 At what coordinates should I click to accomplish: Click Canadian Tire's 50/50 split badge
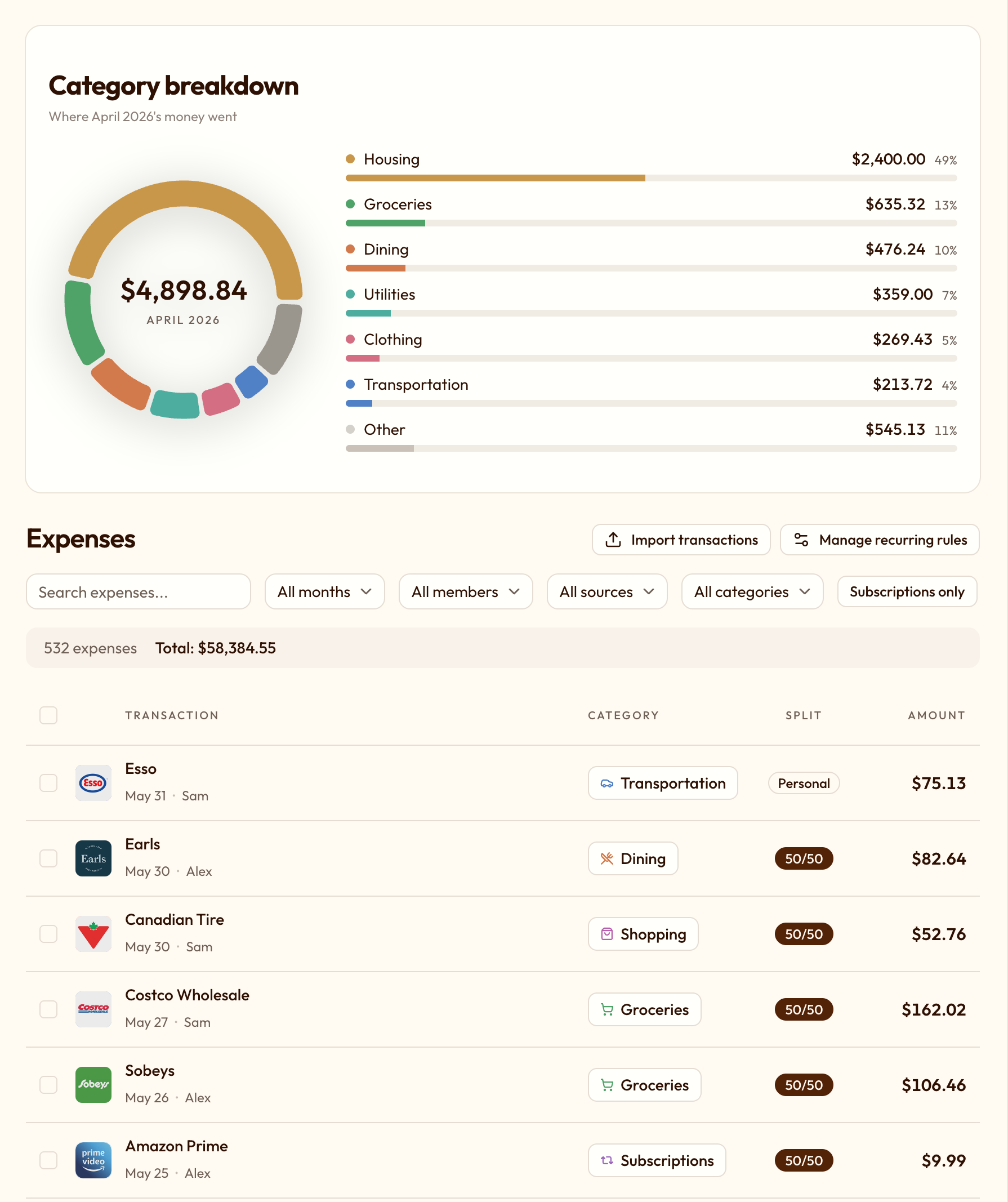pyautogui.click(x=804, y=934)
